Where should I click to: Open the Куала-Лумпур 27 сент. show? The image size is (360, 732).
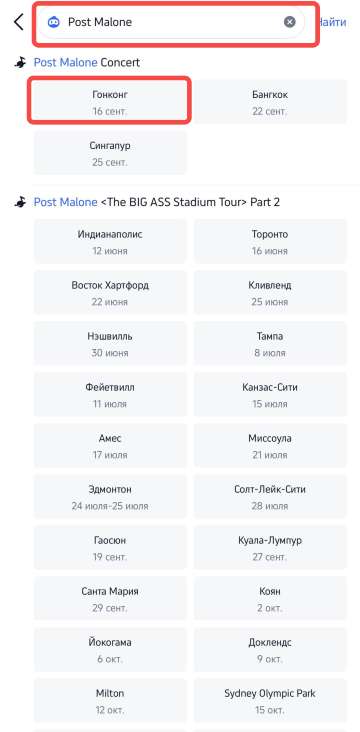(270, 548)
